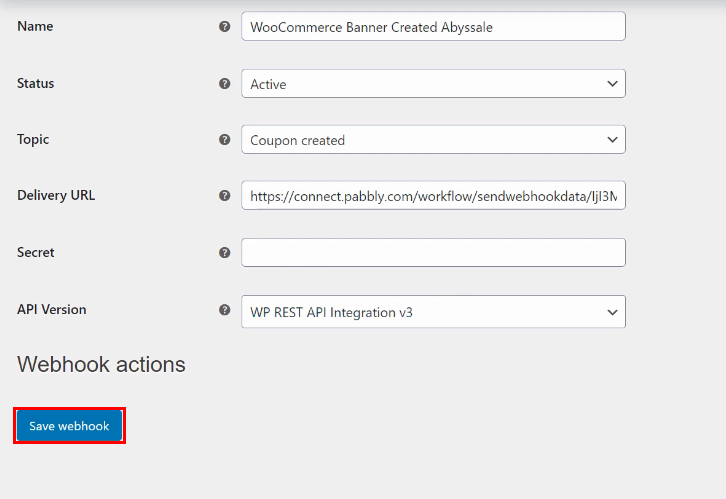Click the Secret label text
This screenshot has width=726, height=499.
(36, 252)
